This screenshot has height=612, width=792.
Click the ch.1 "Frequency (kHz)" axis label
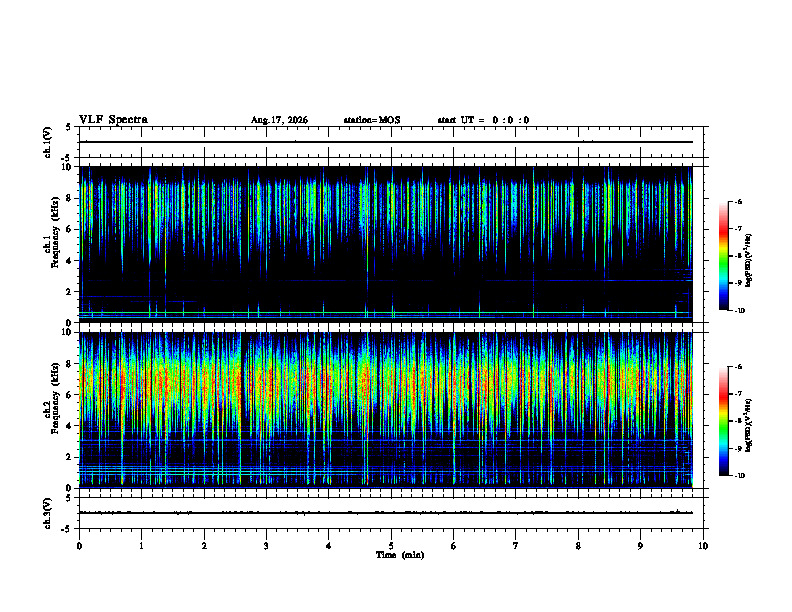point(56,233)
